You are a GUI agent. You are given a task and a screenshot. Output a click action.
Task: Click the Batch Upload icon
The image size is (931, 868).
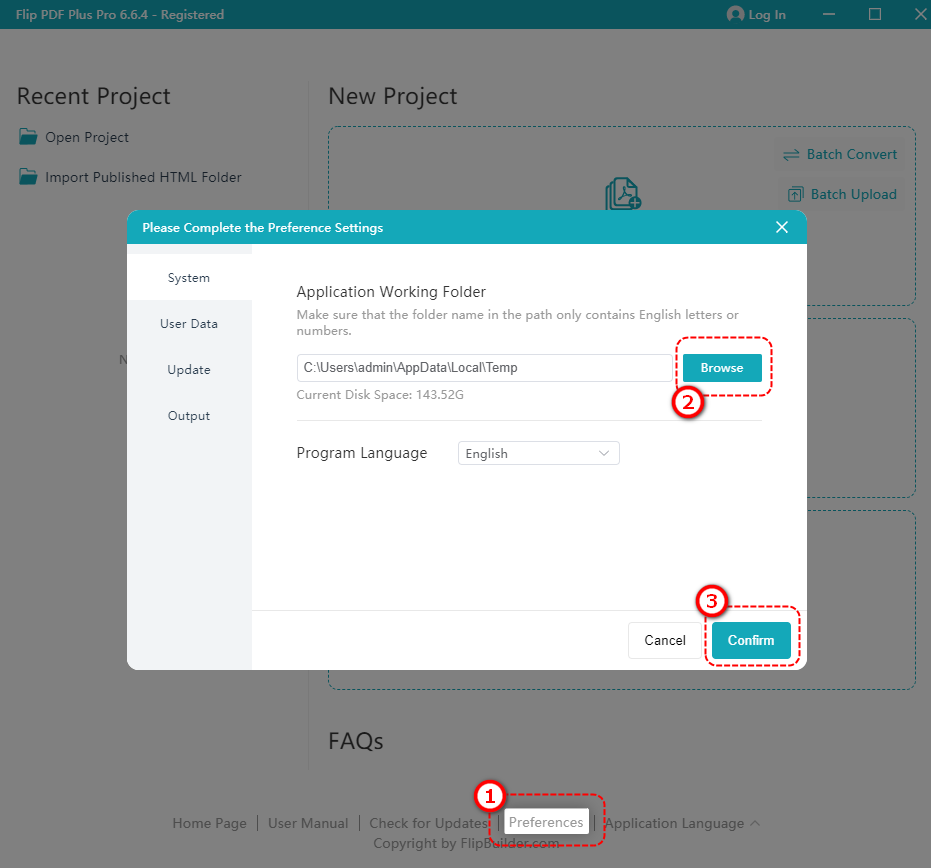coord(796,194)
